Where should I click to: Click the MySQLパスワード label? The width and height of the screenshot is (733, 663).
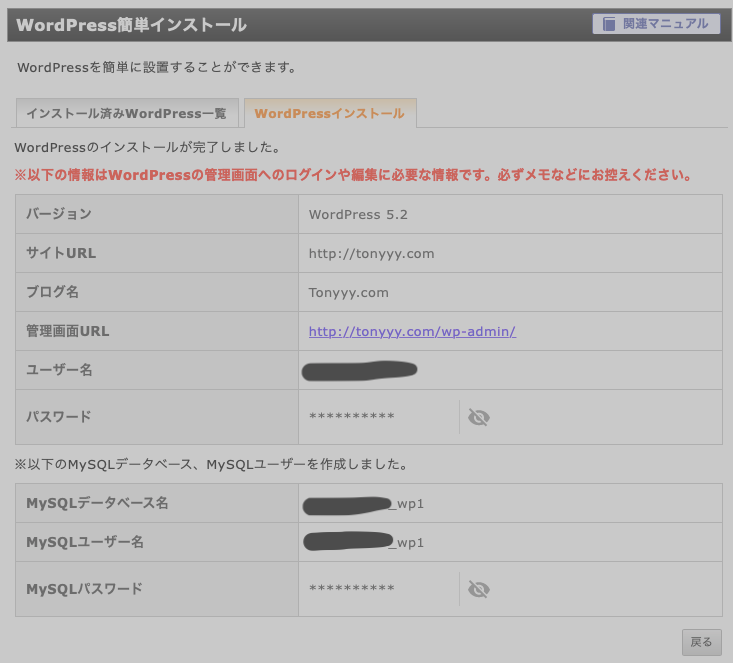(x=85, y=589)
